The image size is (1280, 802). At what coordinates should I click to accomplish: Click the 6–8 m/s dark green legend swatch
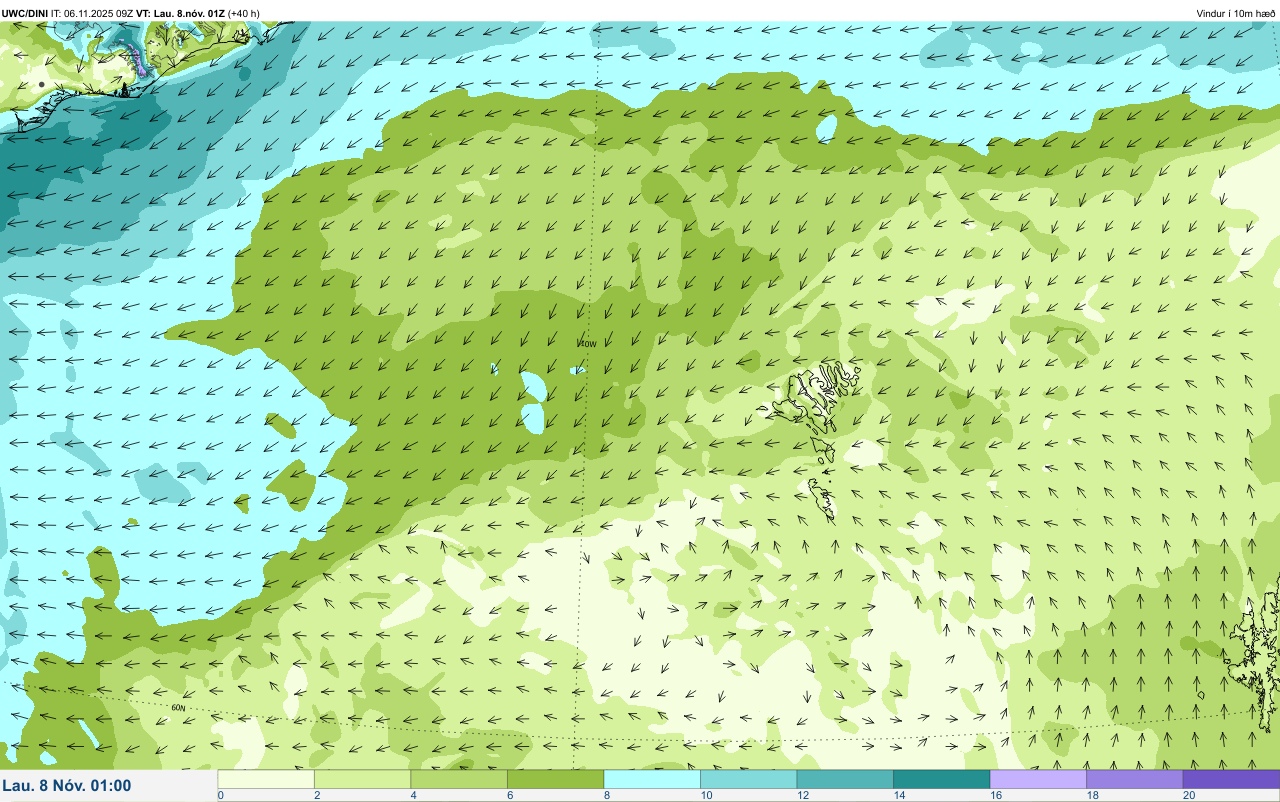[x=555, y=779]
